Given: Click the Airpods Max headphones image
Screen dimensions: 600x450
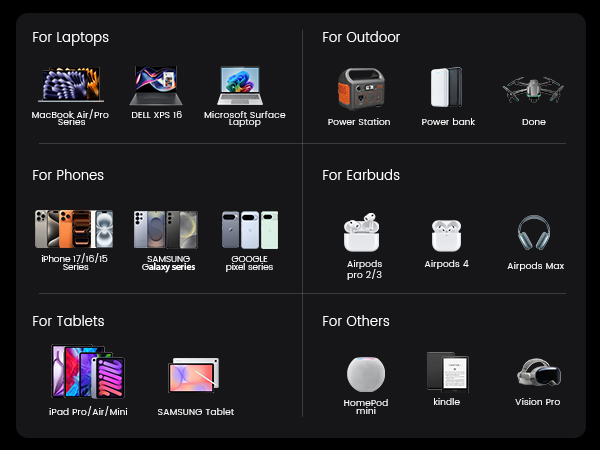Looking at the screenshot, I should click(x=534, y=233).
